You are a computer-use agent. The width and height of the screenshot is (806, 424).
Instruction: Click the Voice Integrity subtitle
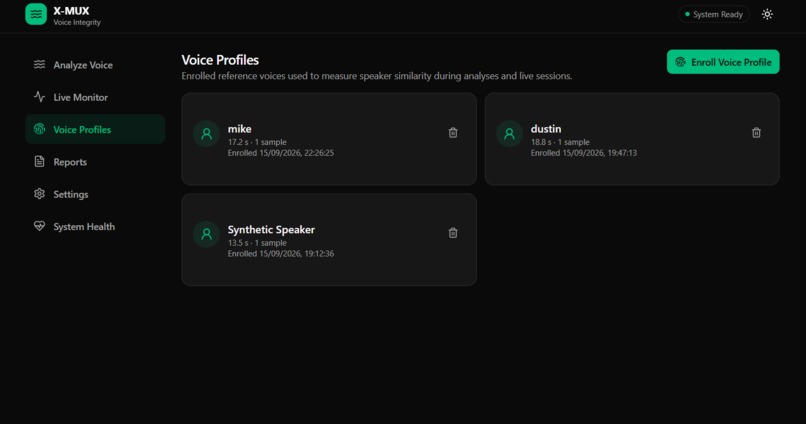click(x=77, y=23)
